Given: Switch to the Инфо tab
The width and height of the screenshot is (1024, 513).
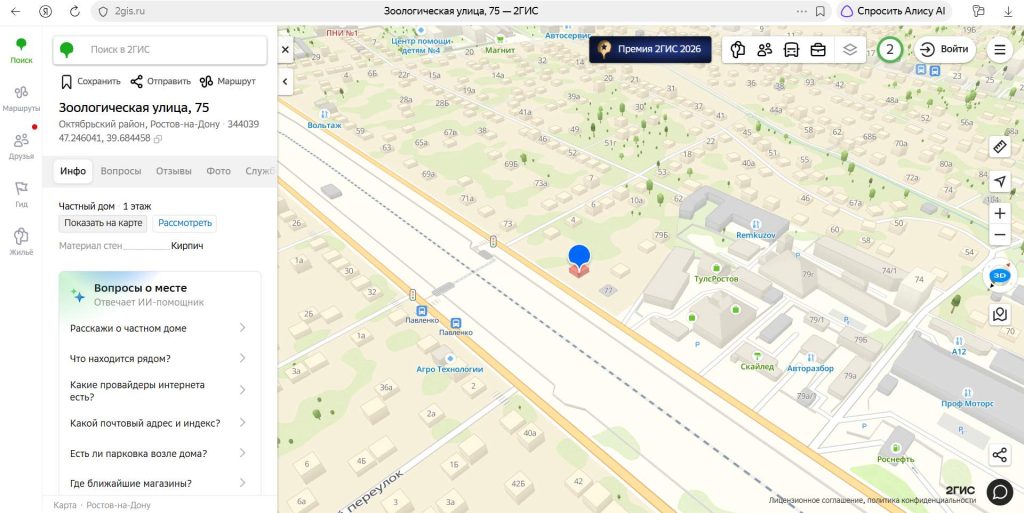Looking at the screenshot, I should [x=73, y=171].
